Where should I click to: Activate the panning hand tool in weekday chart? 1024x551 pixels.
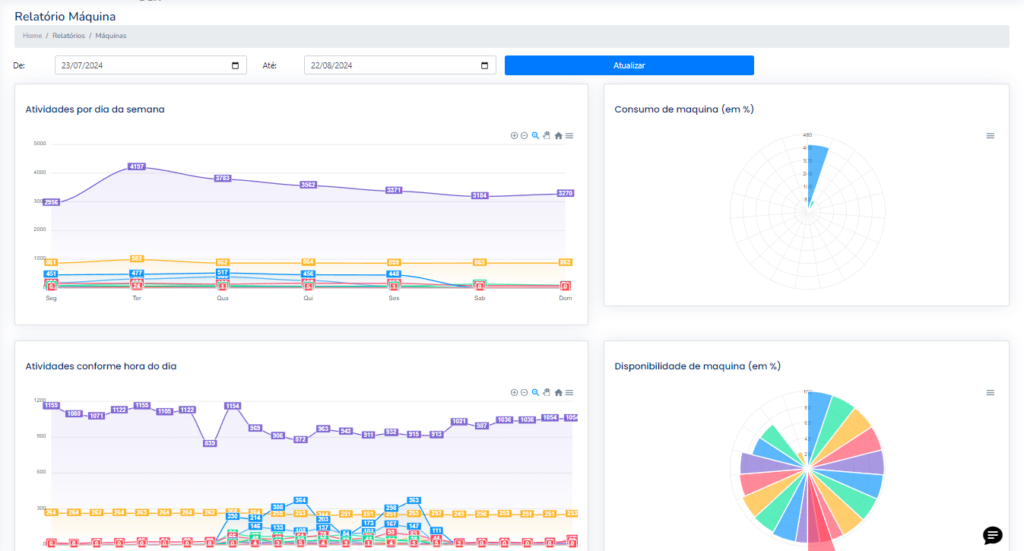(x=547, y=136)
